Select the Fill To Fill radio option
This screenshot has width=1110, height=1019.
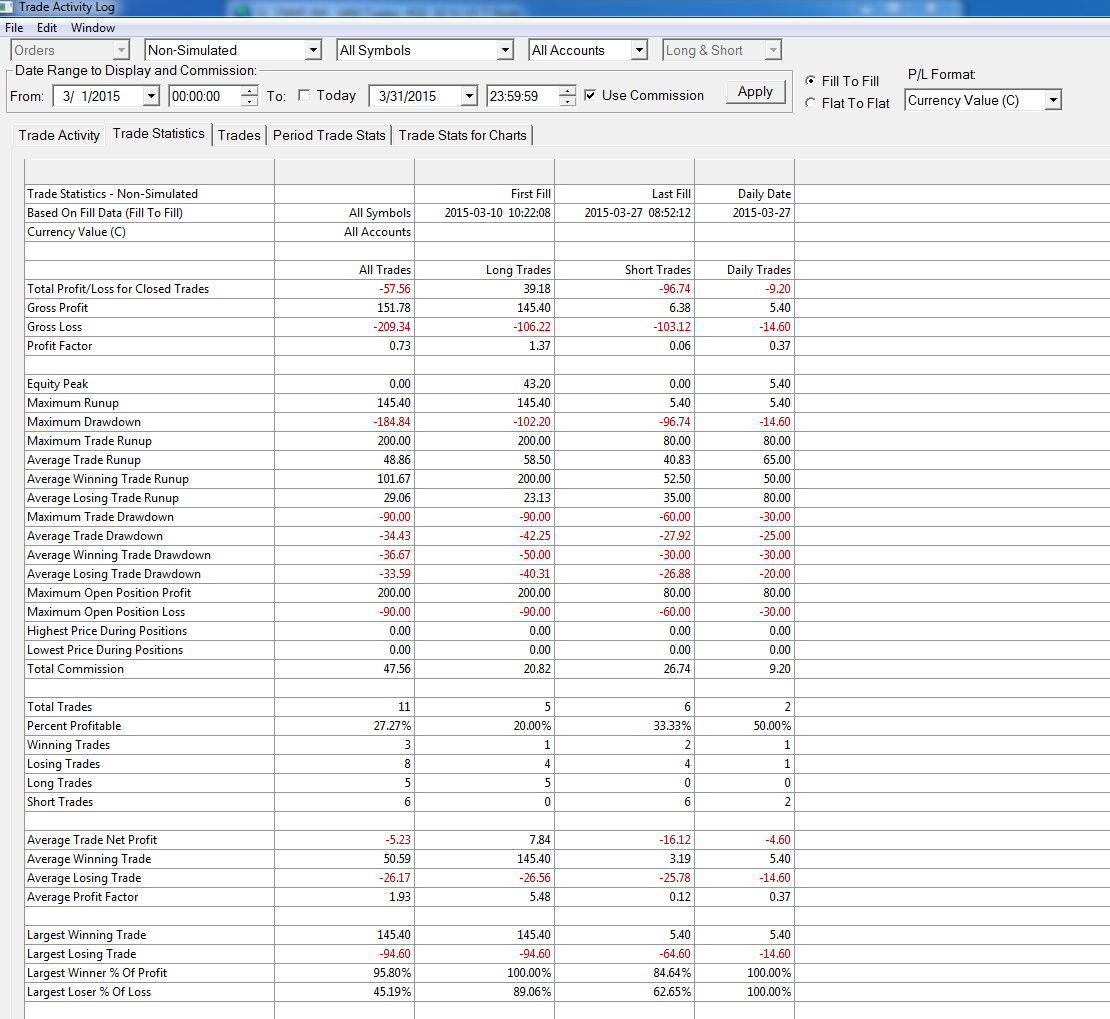811,81
